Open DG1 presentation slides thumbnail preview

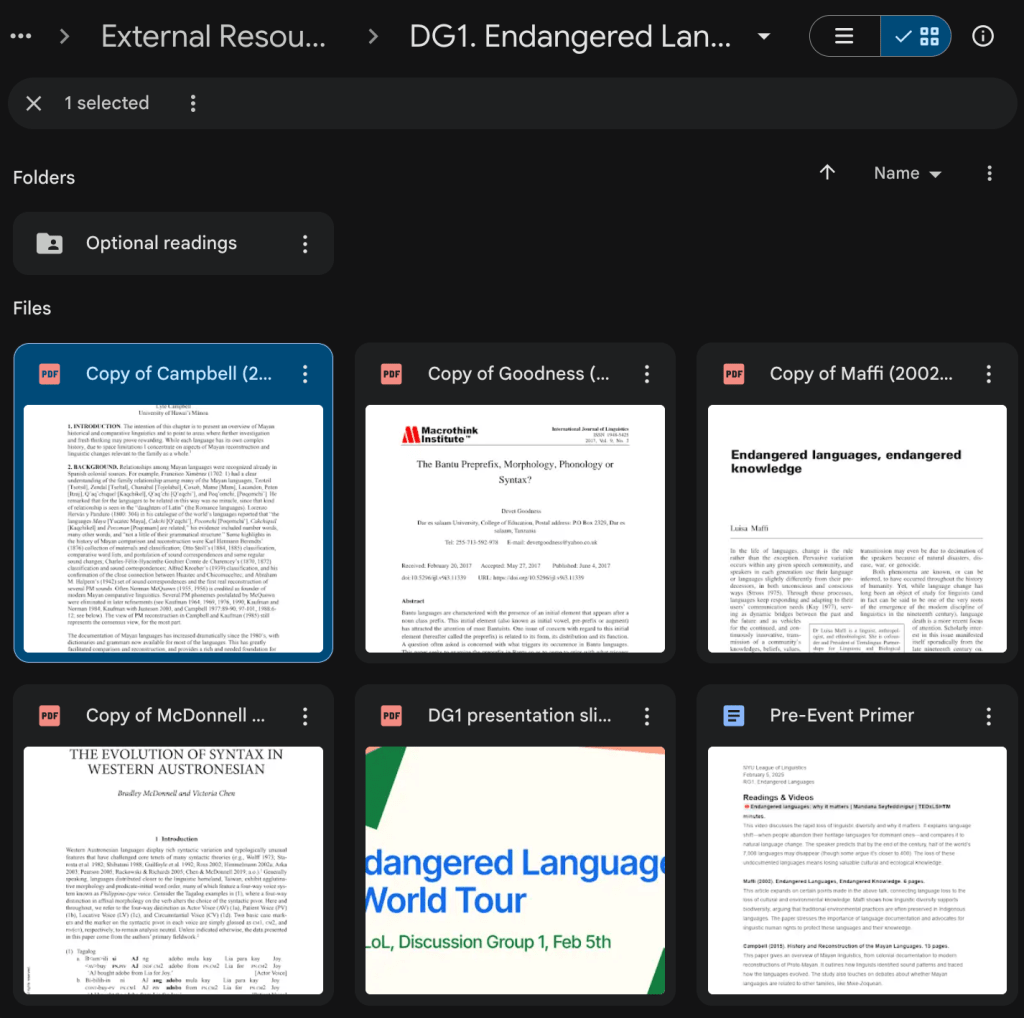514,870
